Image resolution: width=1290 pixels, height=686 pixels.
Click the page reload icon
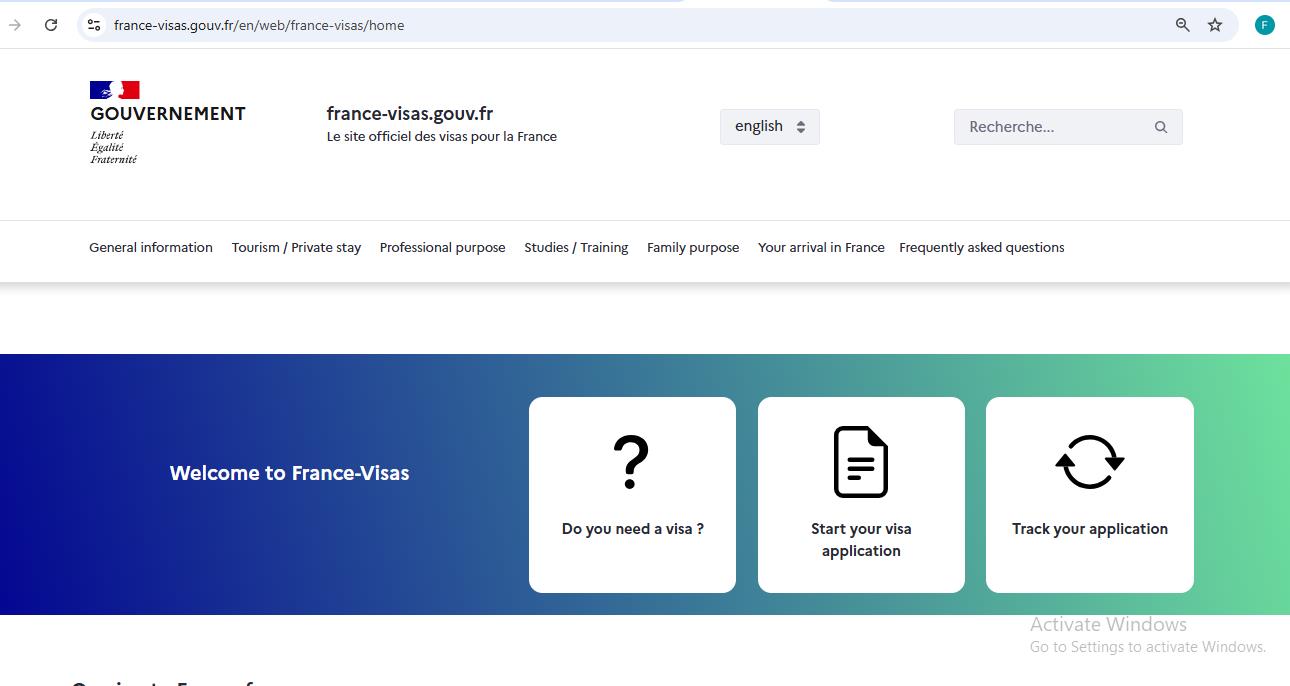[x=51, y=24]
